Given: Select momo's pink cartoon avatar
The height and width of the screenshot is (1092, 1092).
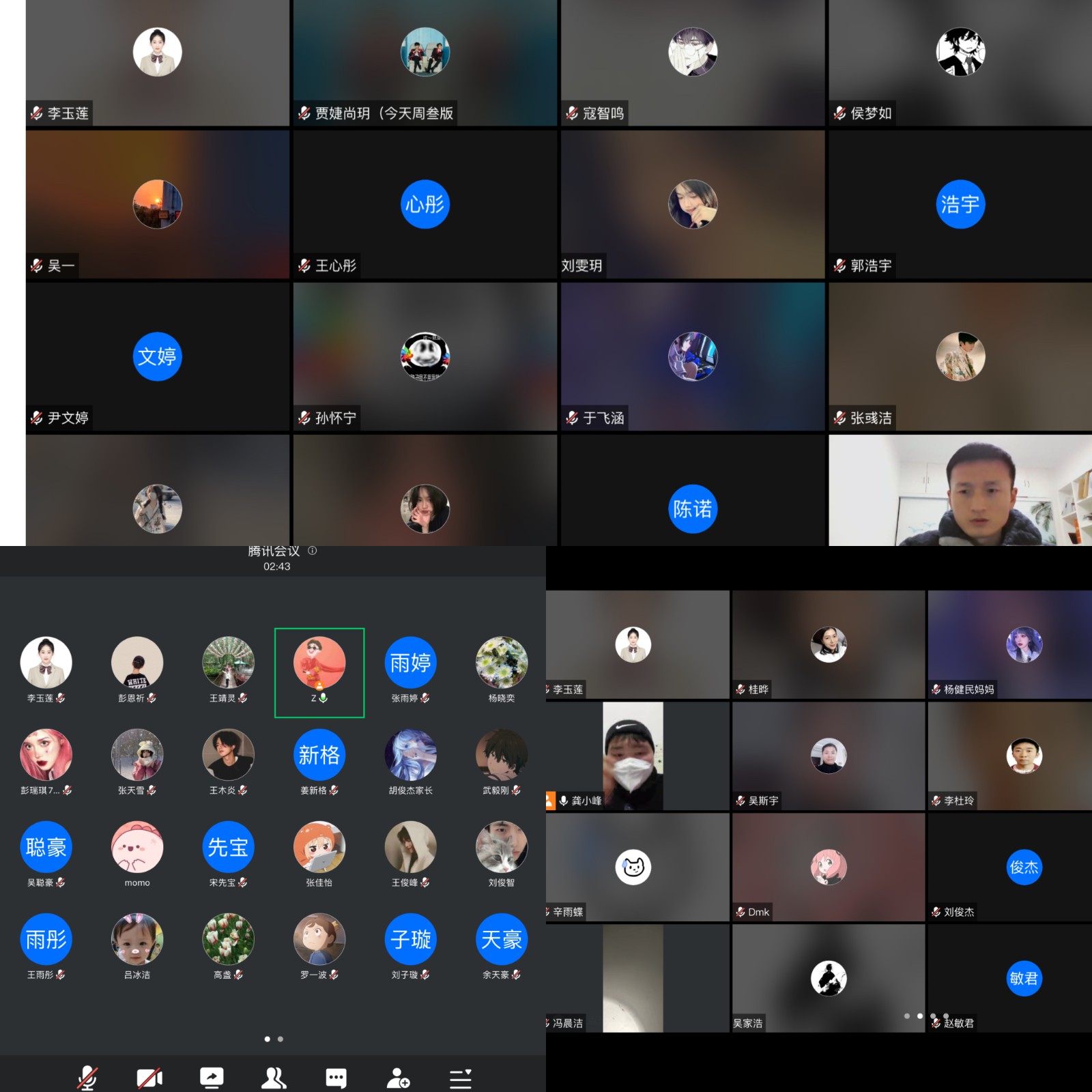Looking at the screenshot, I should 137,847.
